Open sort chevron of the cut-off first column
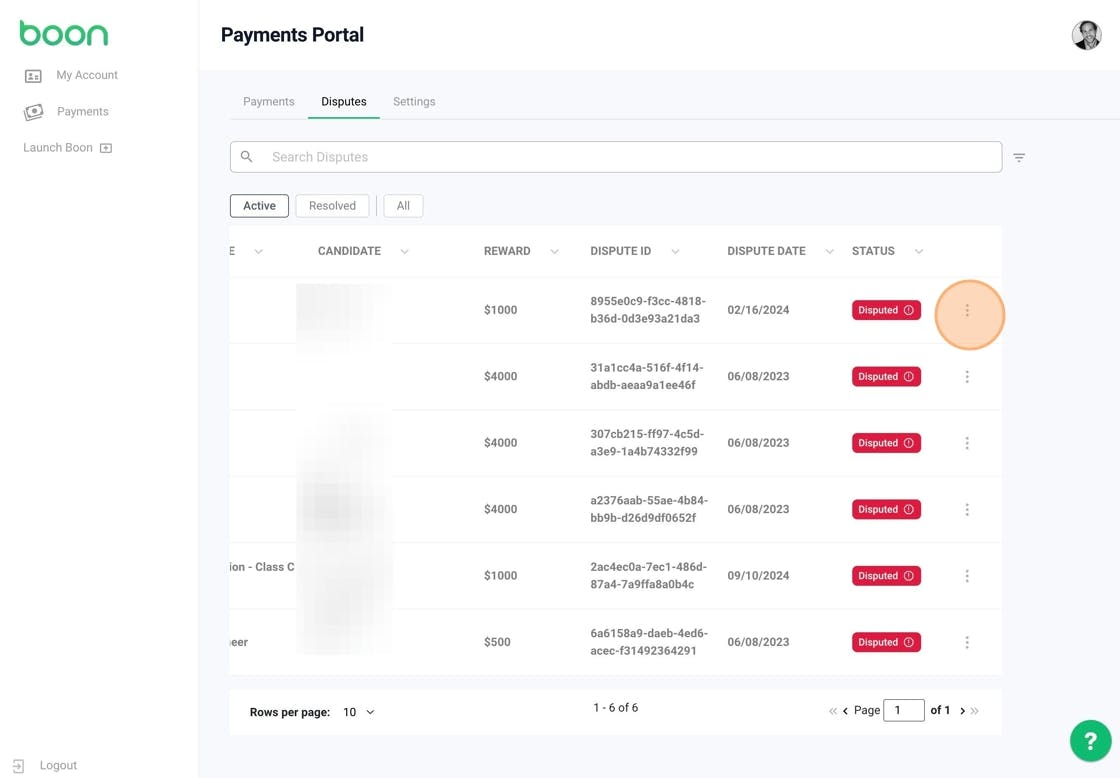This screenshot has width=1120, height=778. [259, 251]
